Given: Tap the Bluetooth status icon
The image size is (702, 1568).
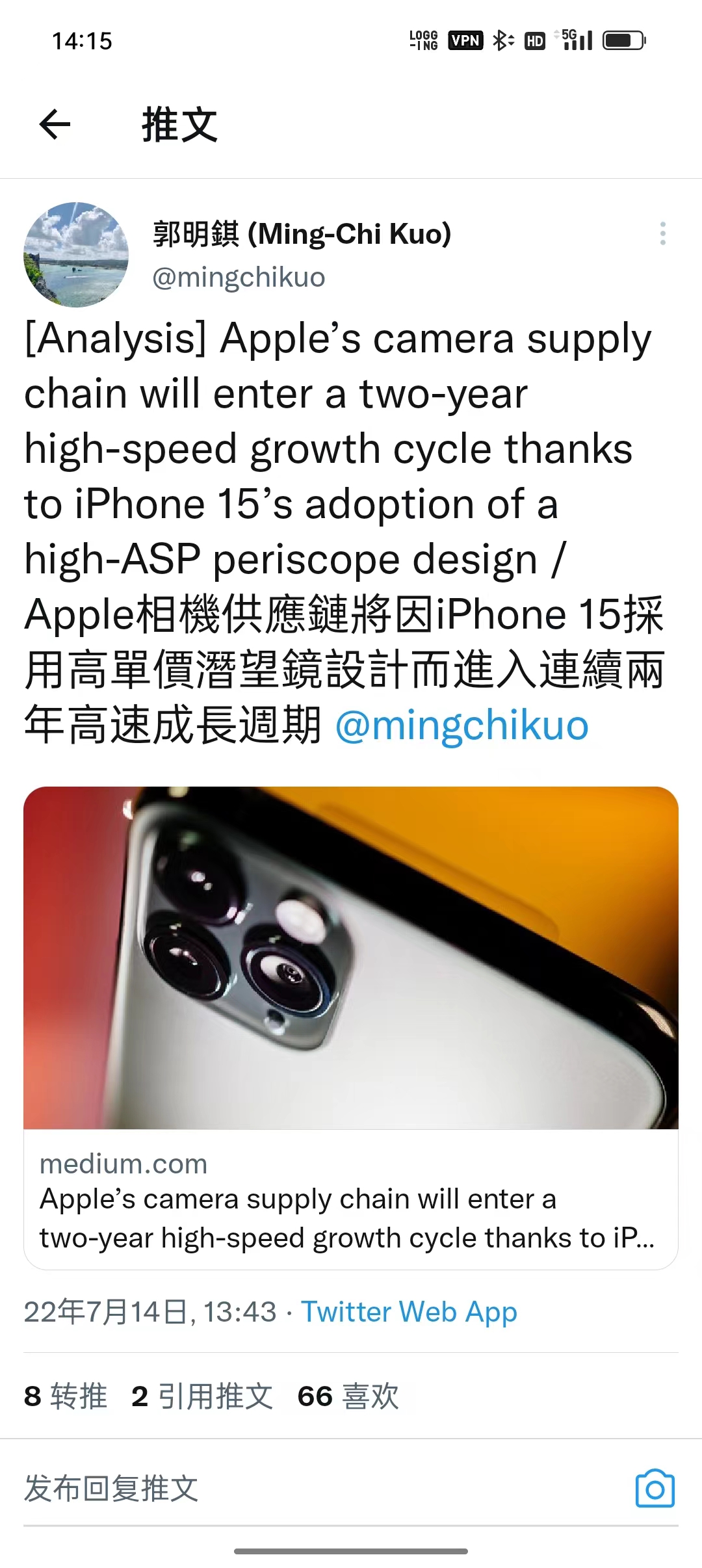Looking at the screenshot, I should 502,40.
